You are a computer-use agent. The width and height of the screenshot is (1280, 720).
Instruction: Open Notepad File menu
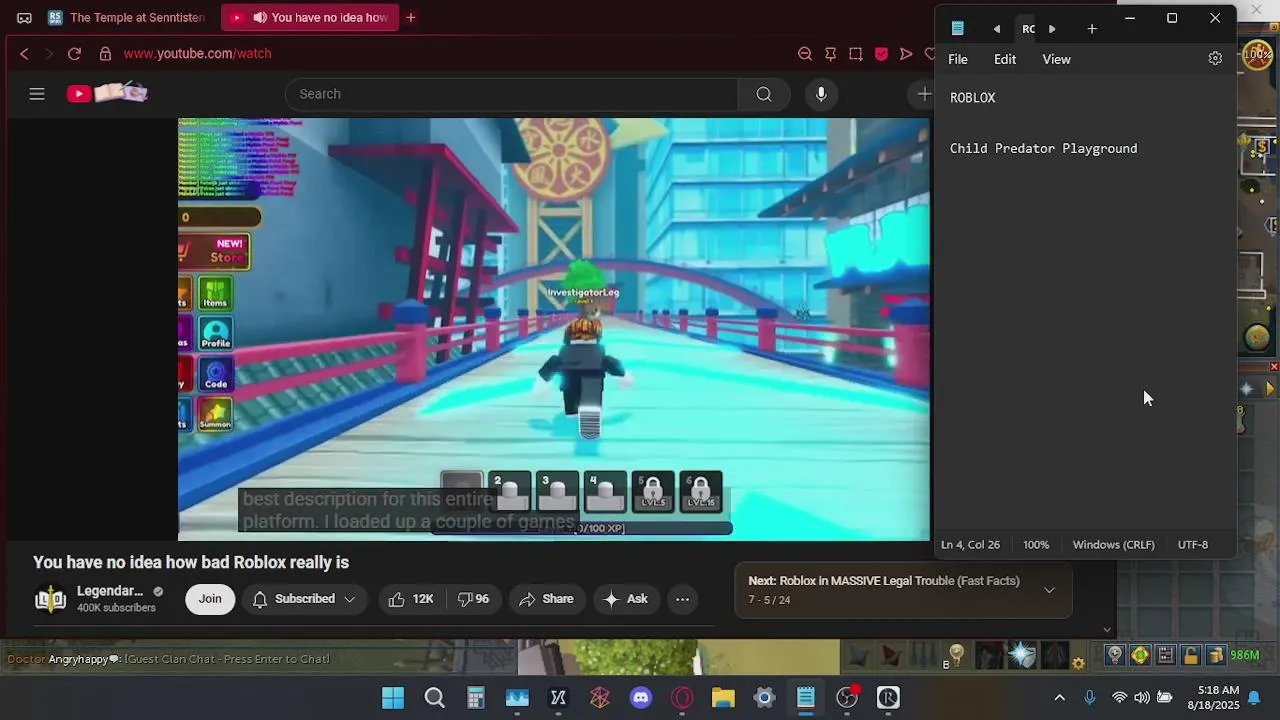(958, 59)
